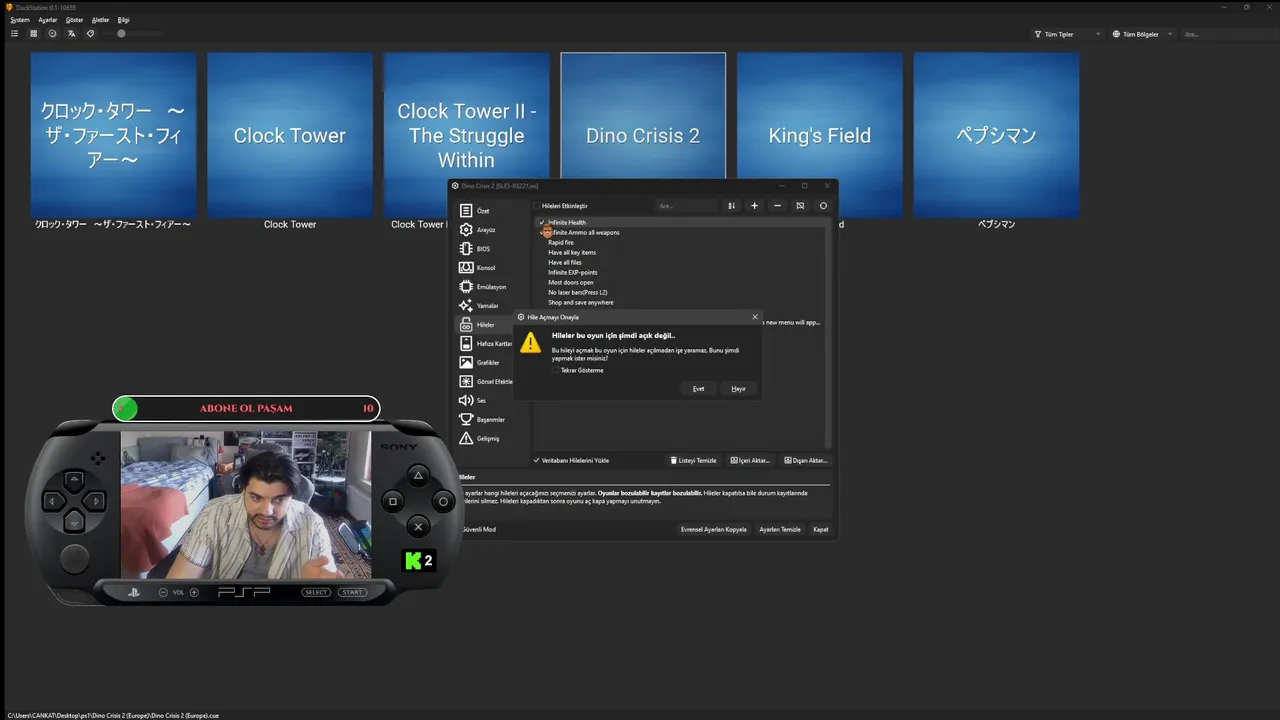The width and height of the screenshot is (1280, 720).
Task: Open the System menu
Action: click(x=20, y=19)
